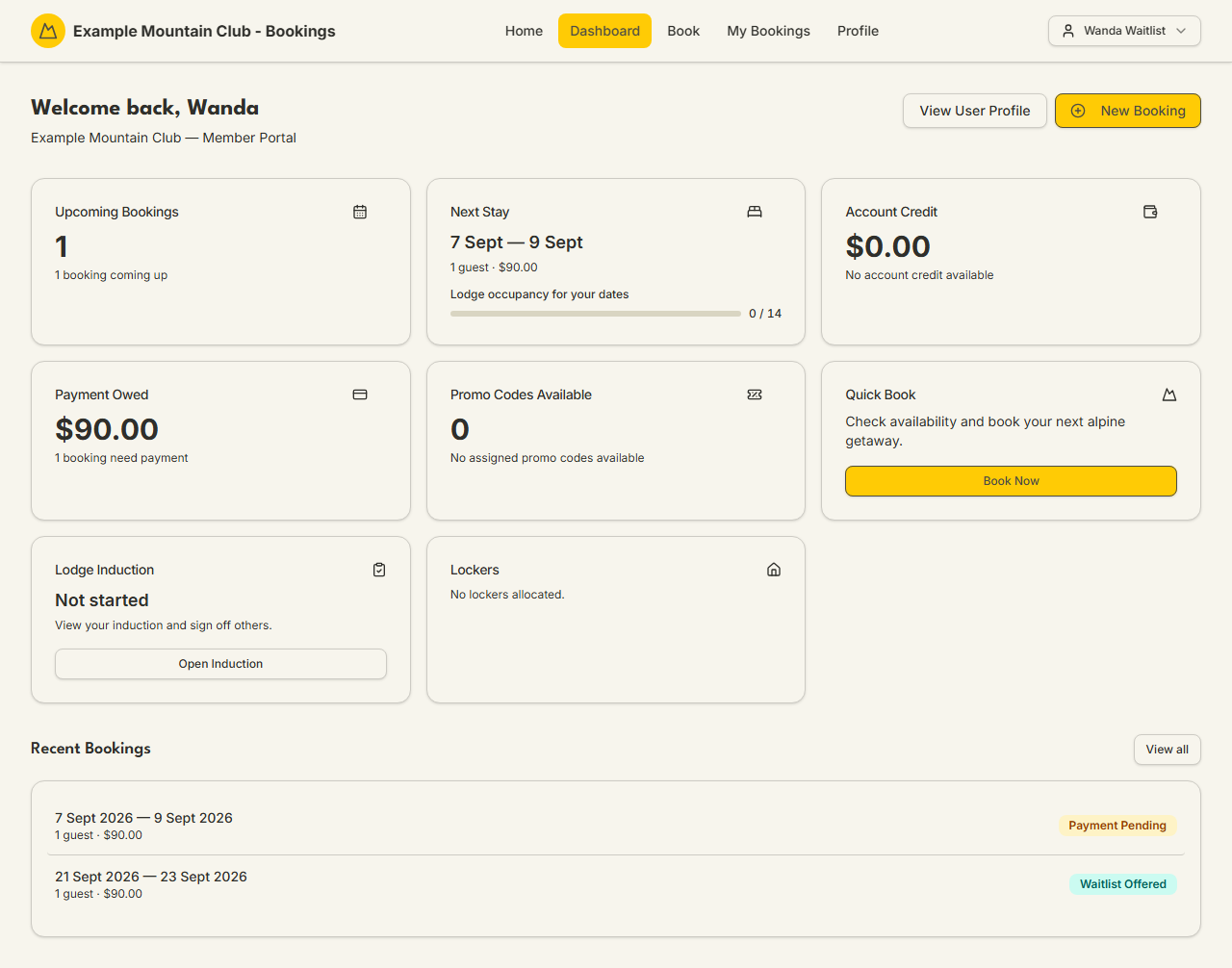This screenshot has width=1232, height=968.
Task: Click the New Booking button
Action: point(1128,111)
